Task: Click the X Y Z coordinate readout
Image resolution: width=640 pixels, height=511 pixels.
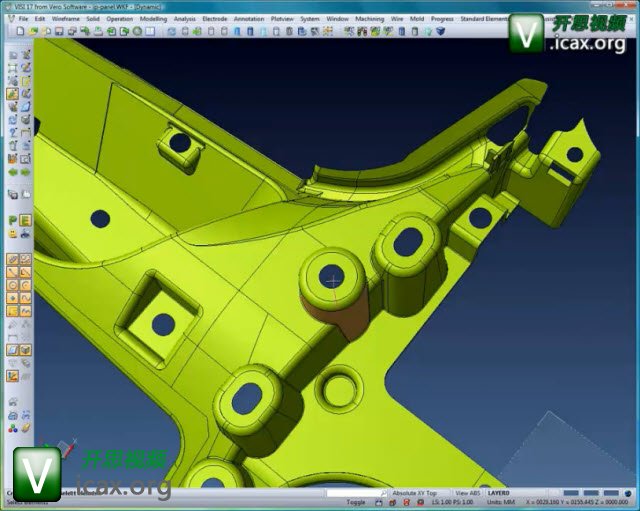Action: (577, 502)
